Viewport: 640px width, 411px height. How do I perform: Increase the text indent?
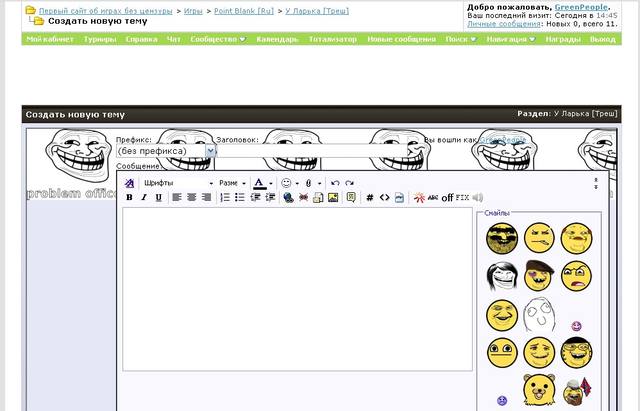coord(270,198)
